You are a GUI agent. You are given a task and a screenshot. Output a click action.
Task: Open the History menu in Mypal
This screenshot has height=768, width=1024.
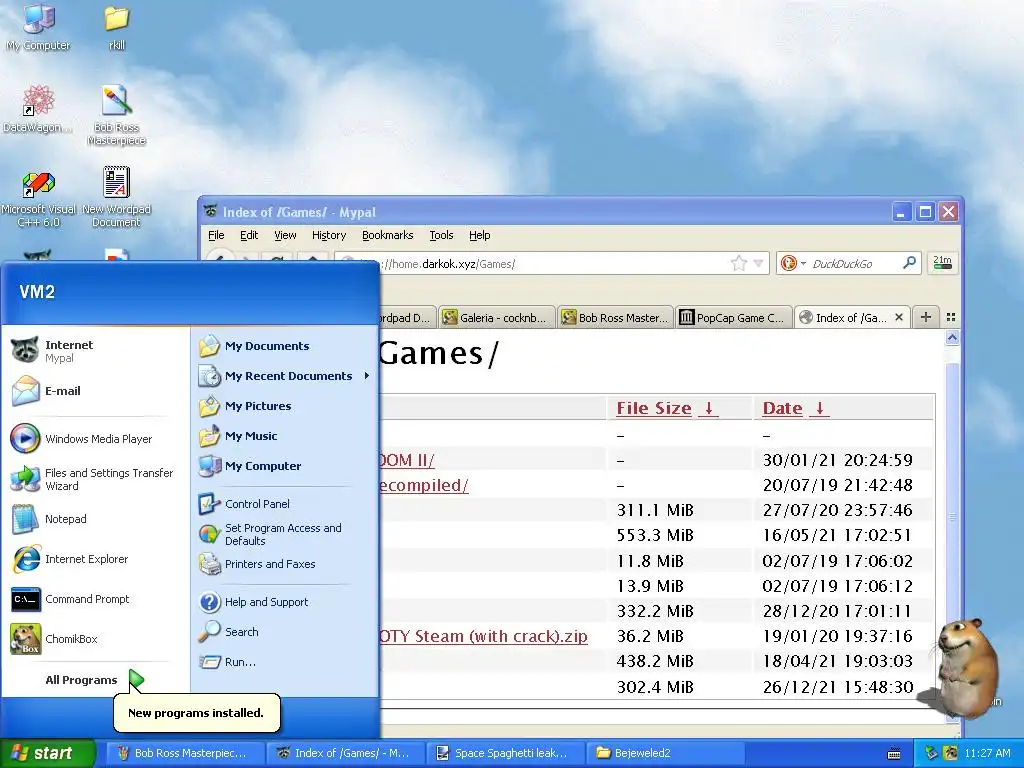coord(328,235)
